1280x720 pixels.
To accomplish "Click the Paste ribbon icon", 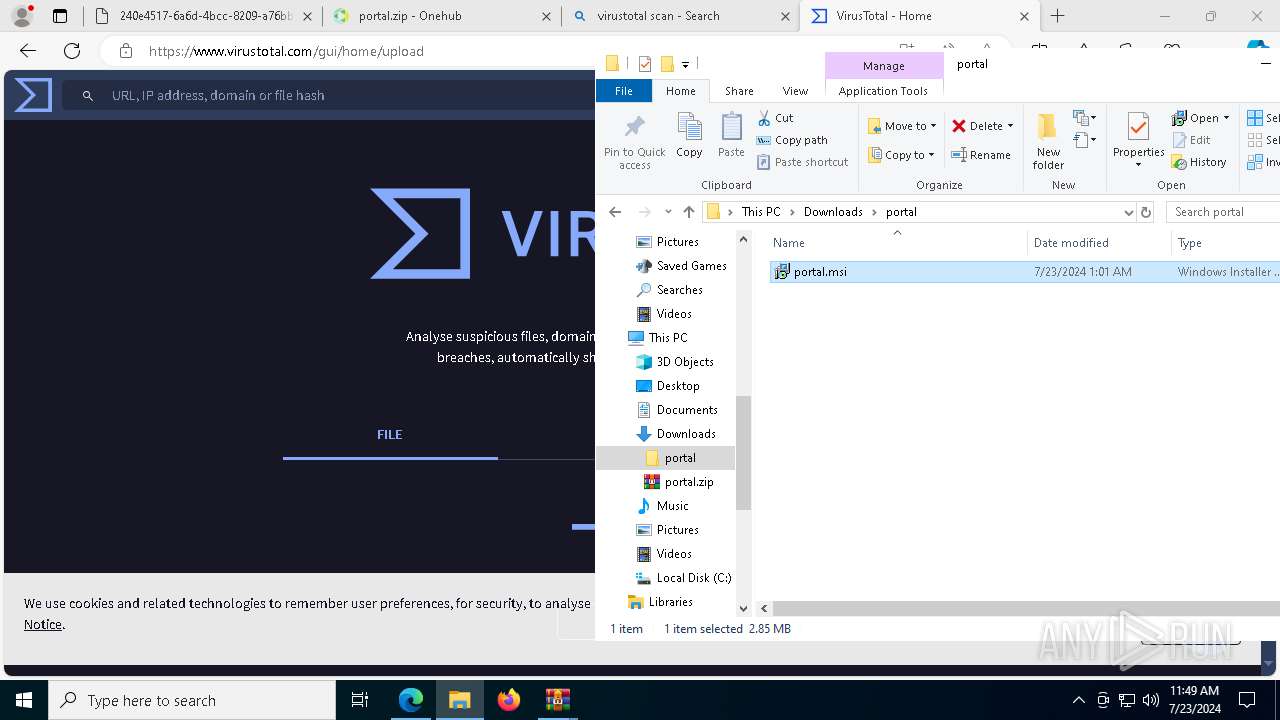I will tap(731, 135).
